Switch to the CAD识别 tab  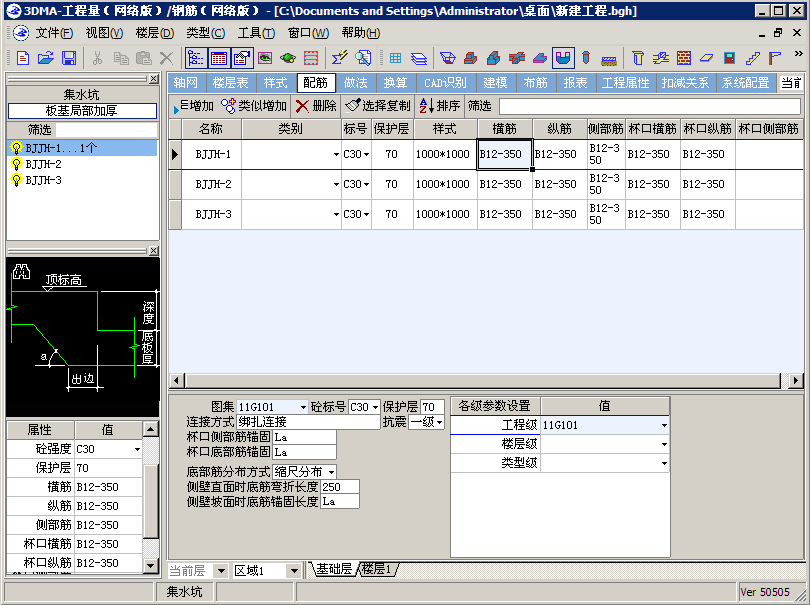tap(445, 83)
